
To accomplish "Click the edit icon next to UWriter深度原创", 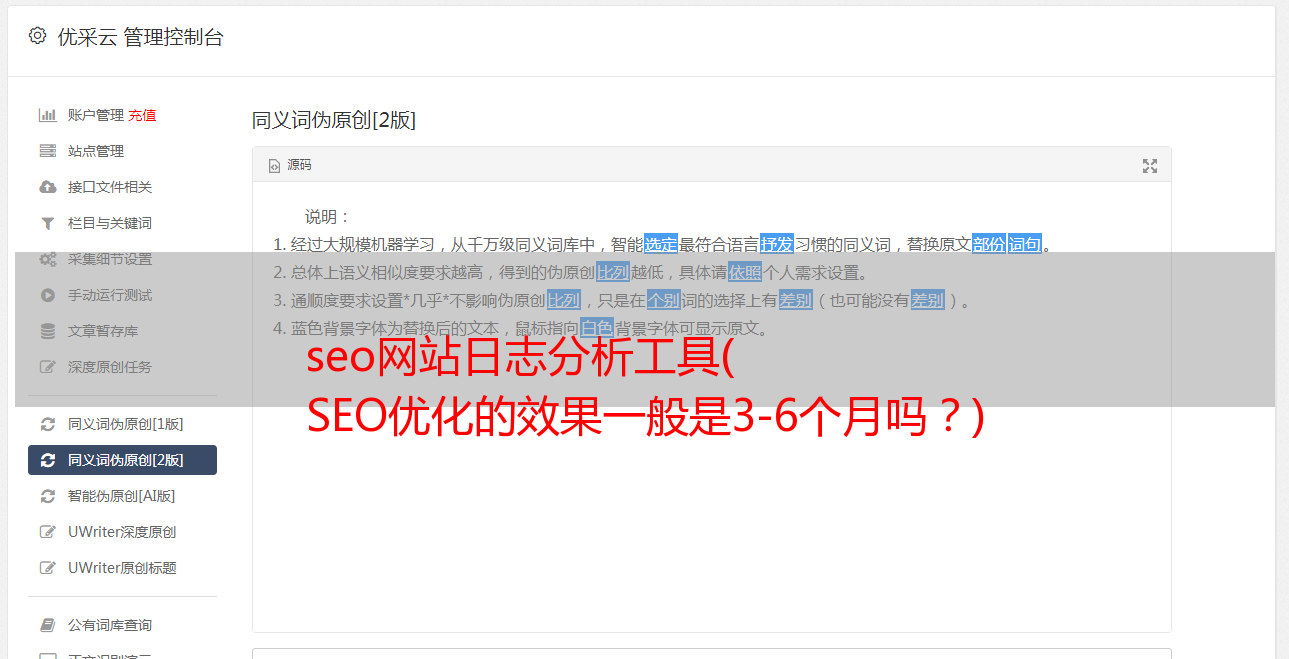I will pyautogui.click(x=47, y=532).
